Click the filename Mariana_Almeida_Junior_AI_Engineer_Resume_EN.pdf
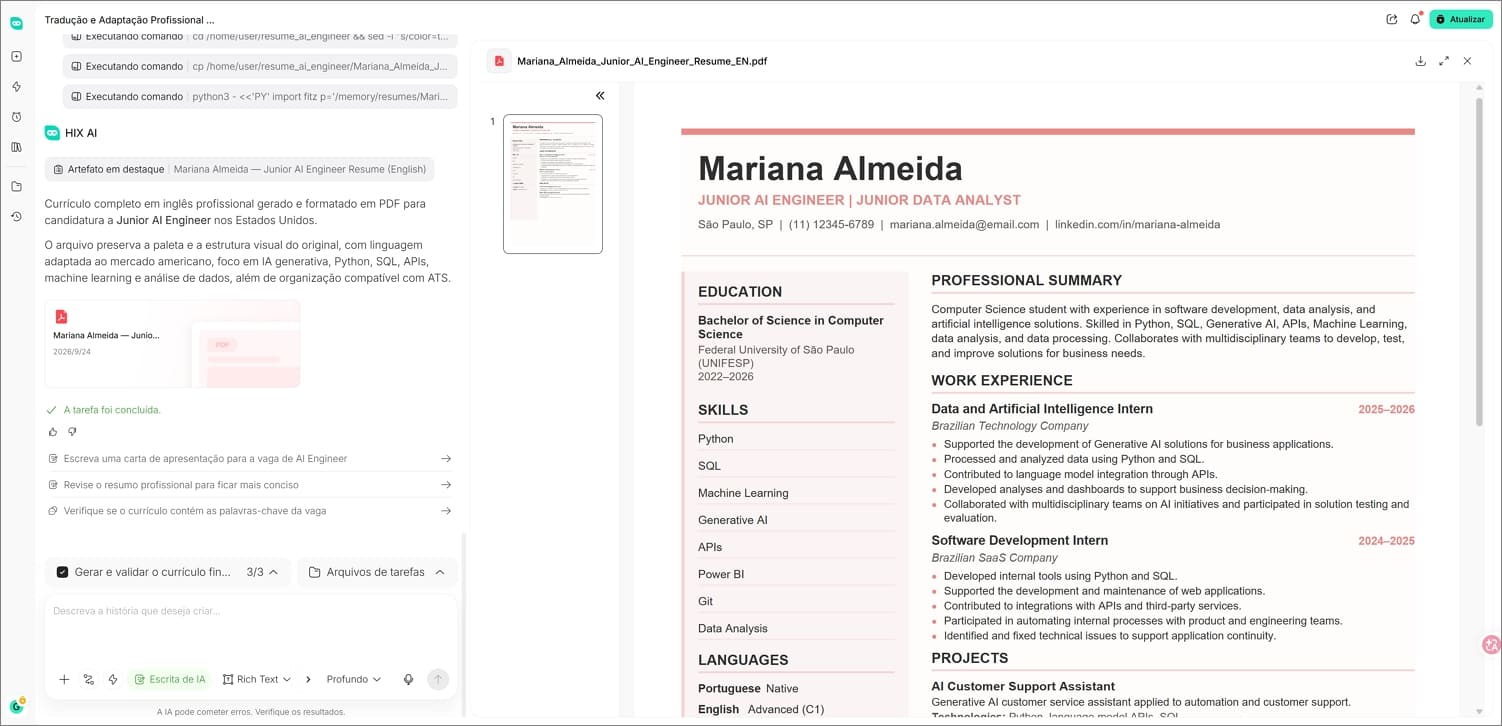 [642, 61]
